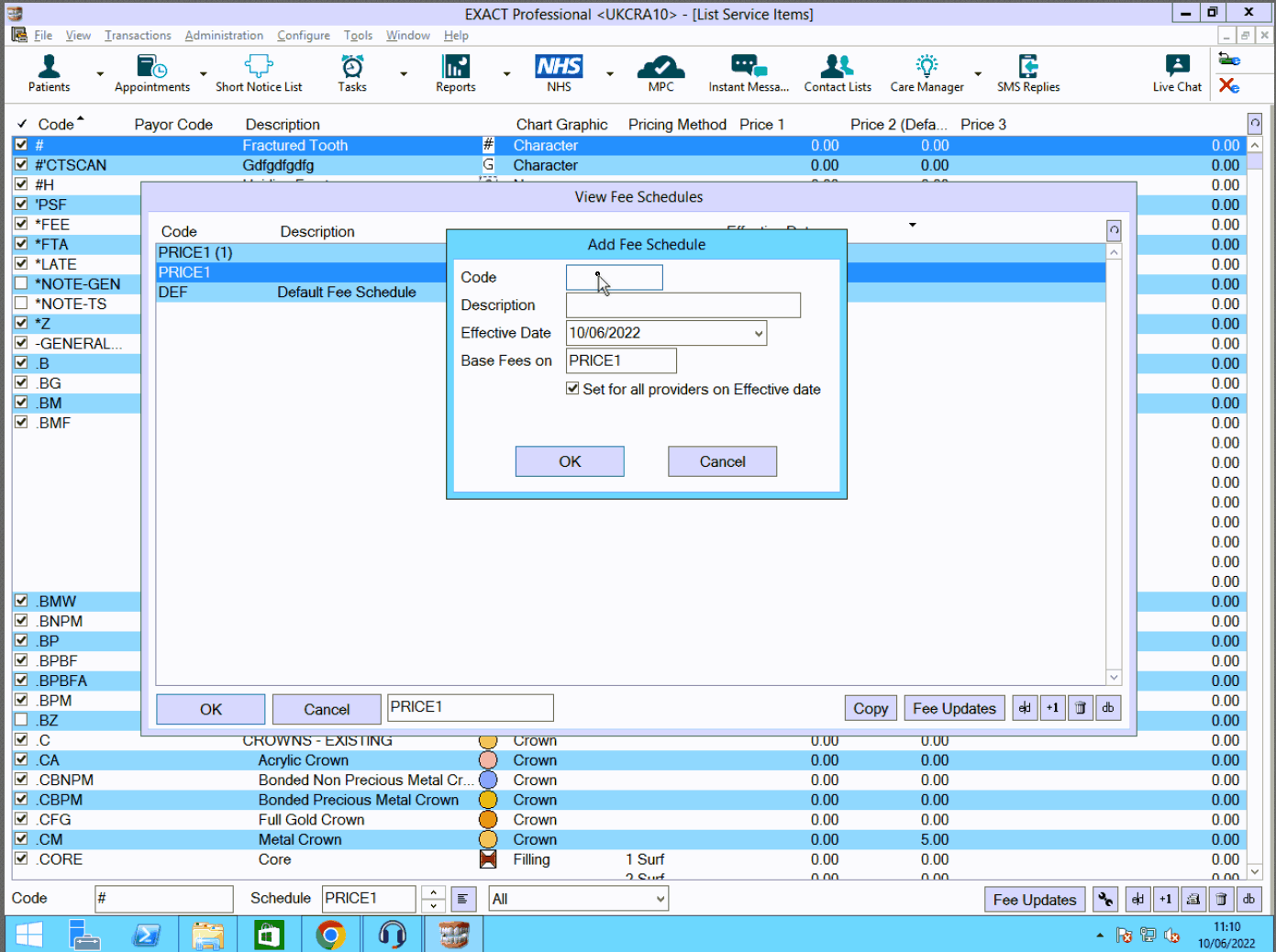The width and height of the screenshot is (1276, 952).
Task: Untick the checkbox beside .BM
Action: tap(20, 403)
